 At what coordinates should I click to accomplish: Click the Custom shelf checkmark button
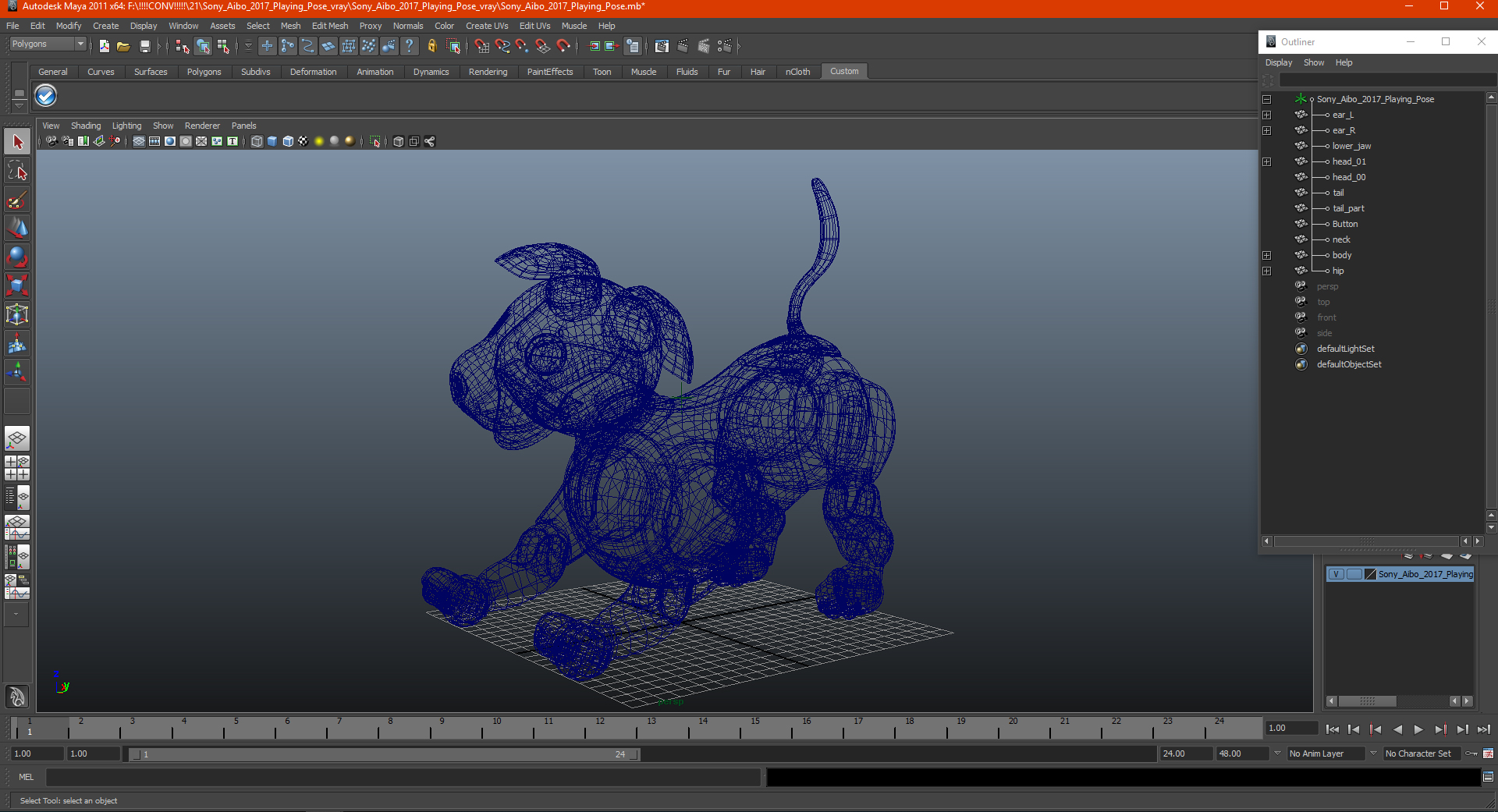pyautogui.click(x=46, y=96)
